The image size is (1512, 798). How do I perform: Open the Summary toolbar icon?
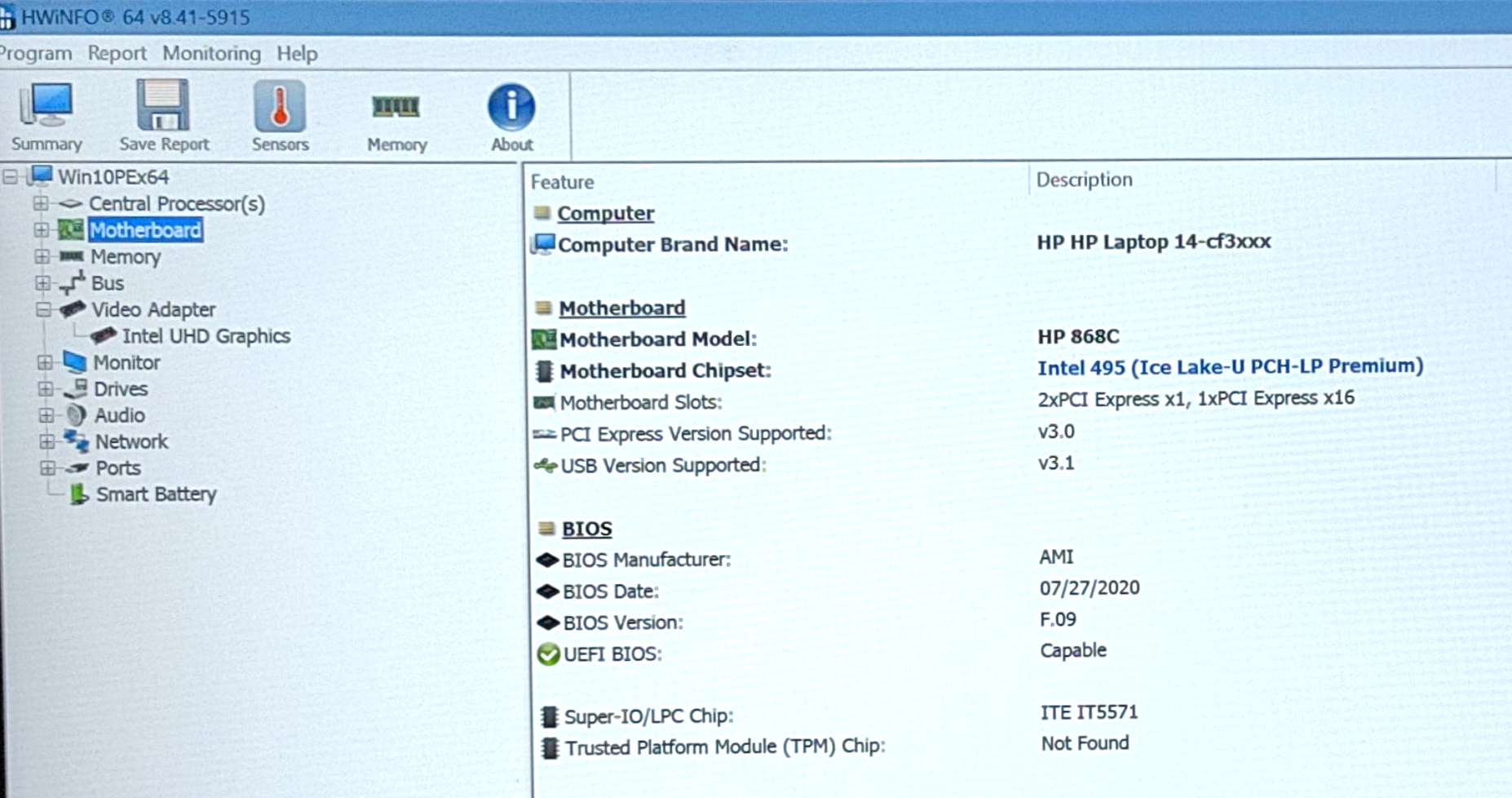point(46,106)
